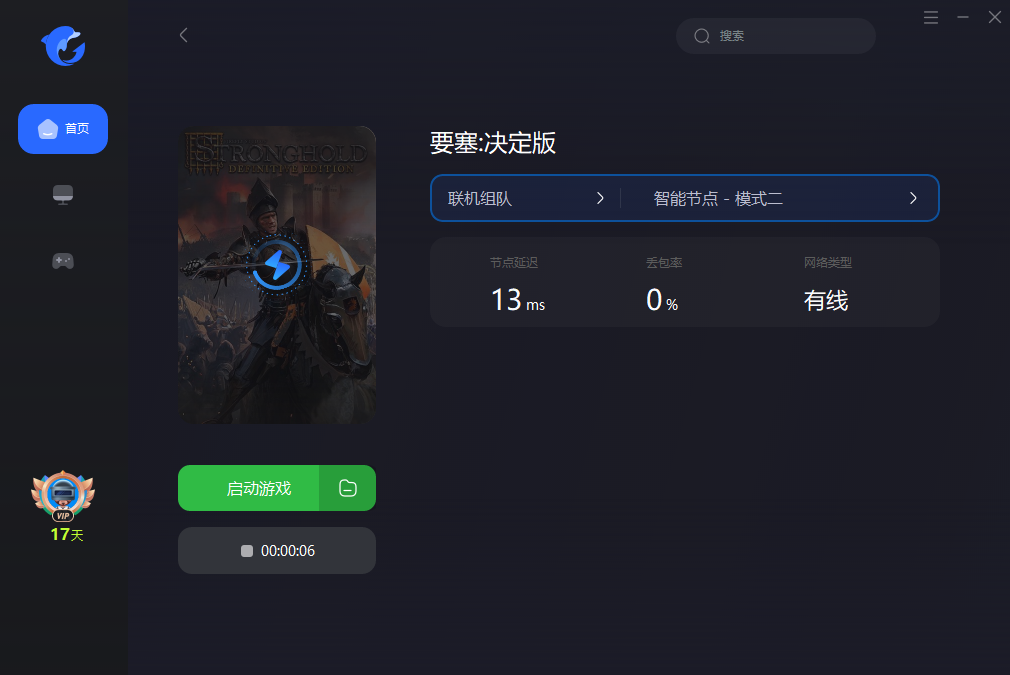Open the game folder icon button
This screenshot has width=1010, height=675.
pos(348,488)
